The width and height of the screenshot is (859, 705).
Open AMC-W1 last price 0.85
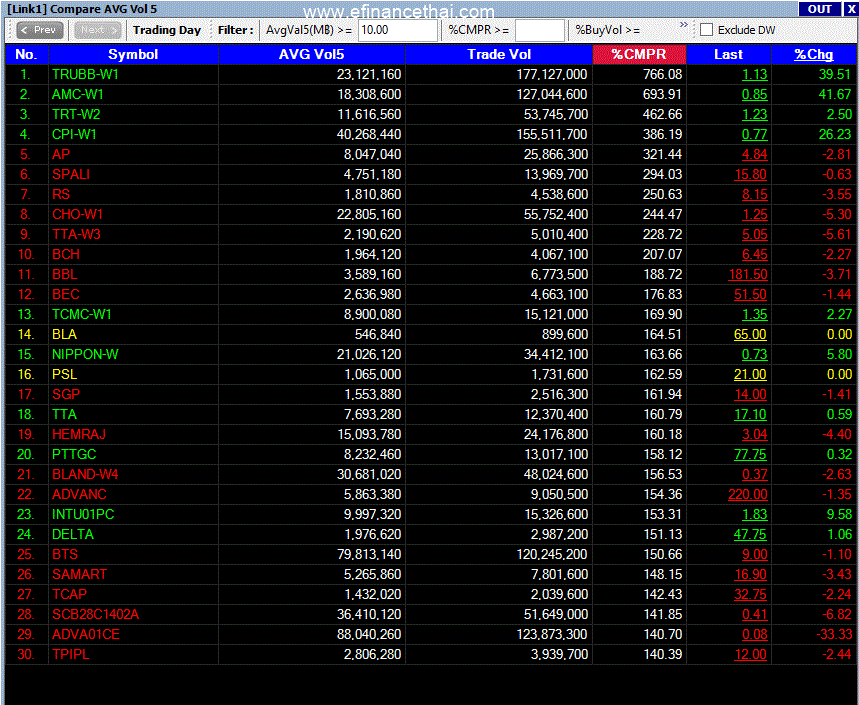754,94
